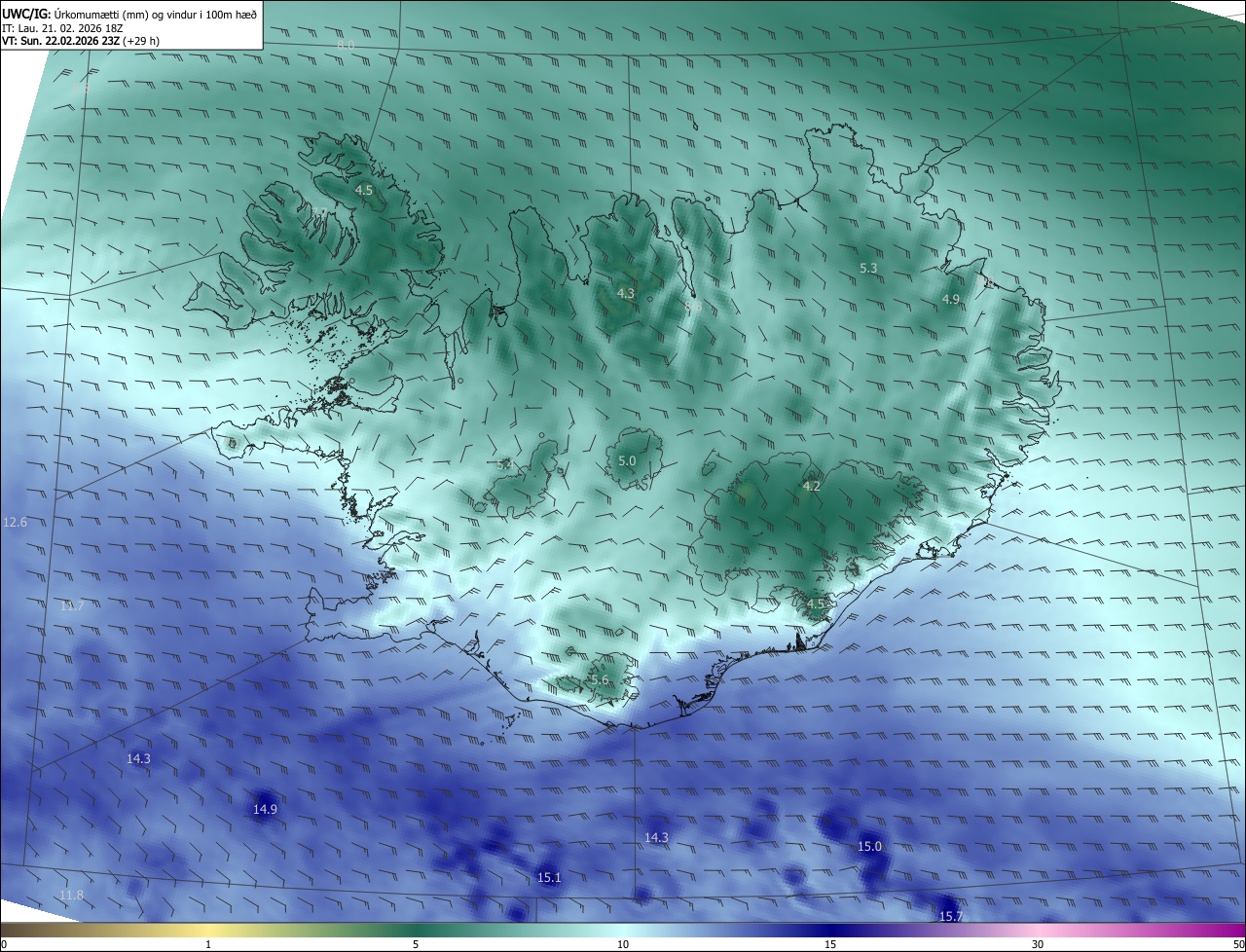Viewport: 1246px width, 952px height.
Task: Click the 4.3 value label
Action: pyautogui.click(x=626, y=293)
